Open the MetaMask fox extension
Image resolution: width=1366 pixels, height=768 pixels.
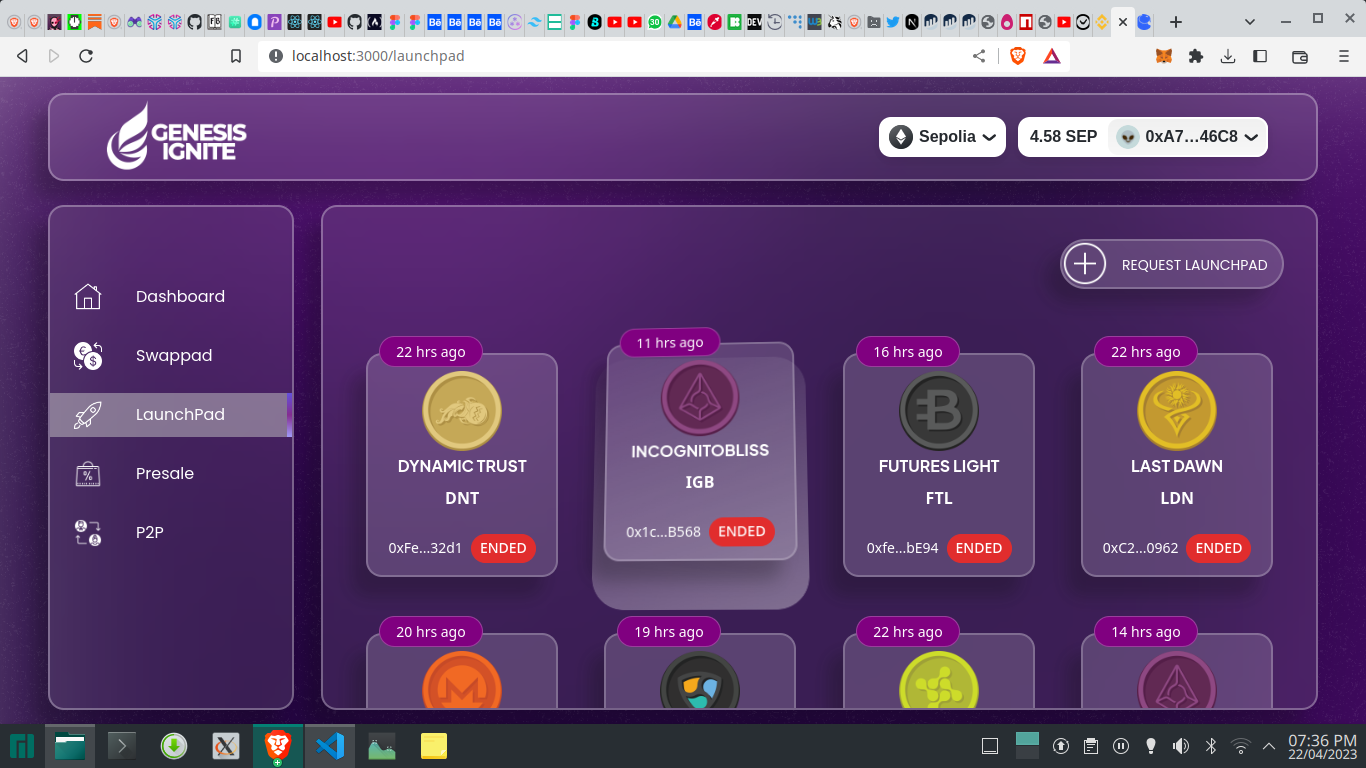point(1164,56)
